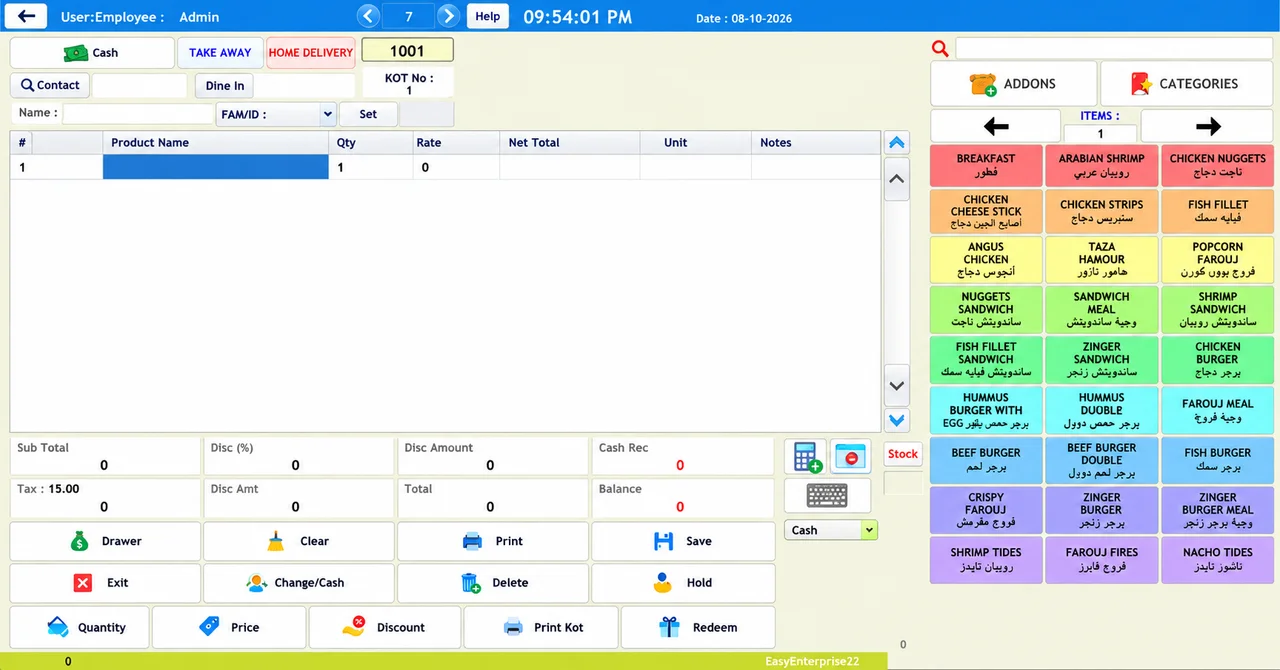Open Help

tap(487, 16)
